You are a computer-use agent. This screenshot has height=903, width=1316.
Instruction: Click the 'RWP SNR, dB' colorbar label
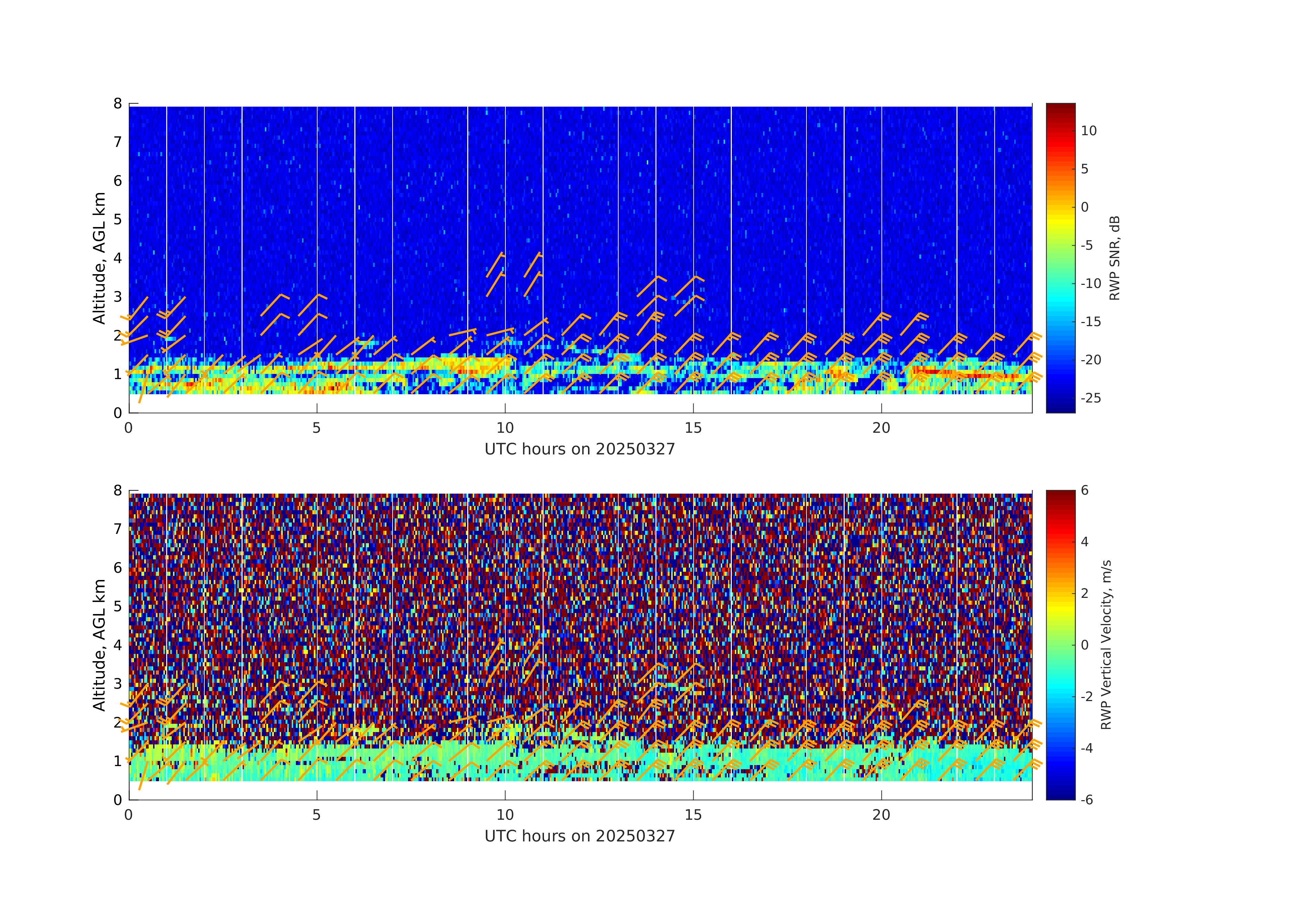tap(1114, 258)
